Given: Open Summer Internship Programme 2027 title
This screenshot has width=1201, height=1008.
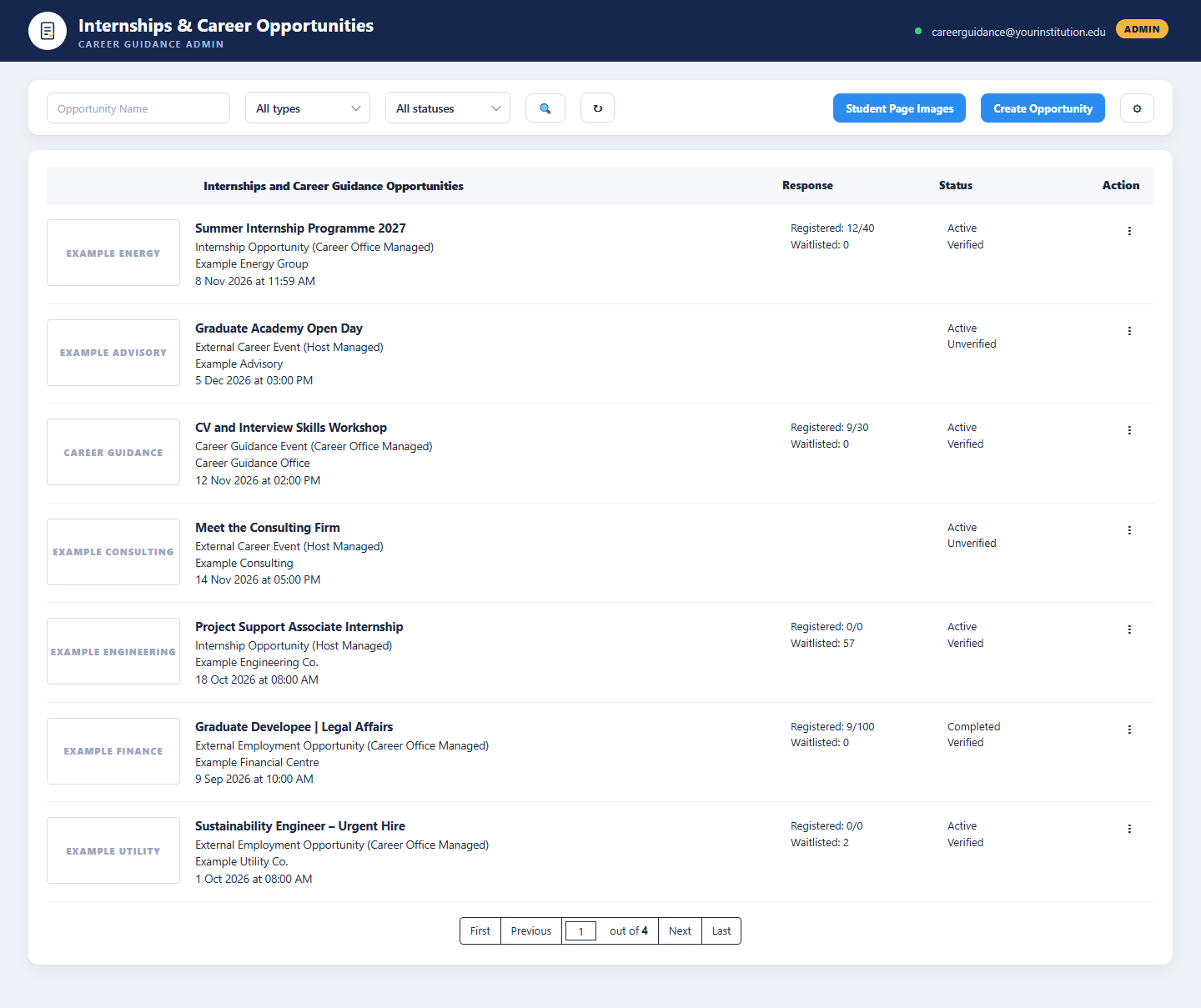Looking at the screenshot, I should tap(300, 228).
